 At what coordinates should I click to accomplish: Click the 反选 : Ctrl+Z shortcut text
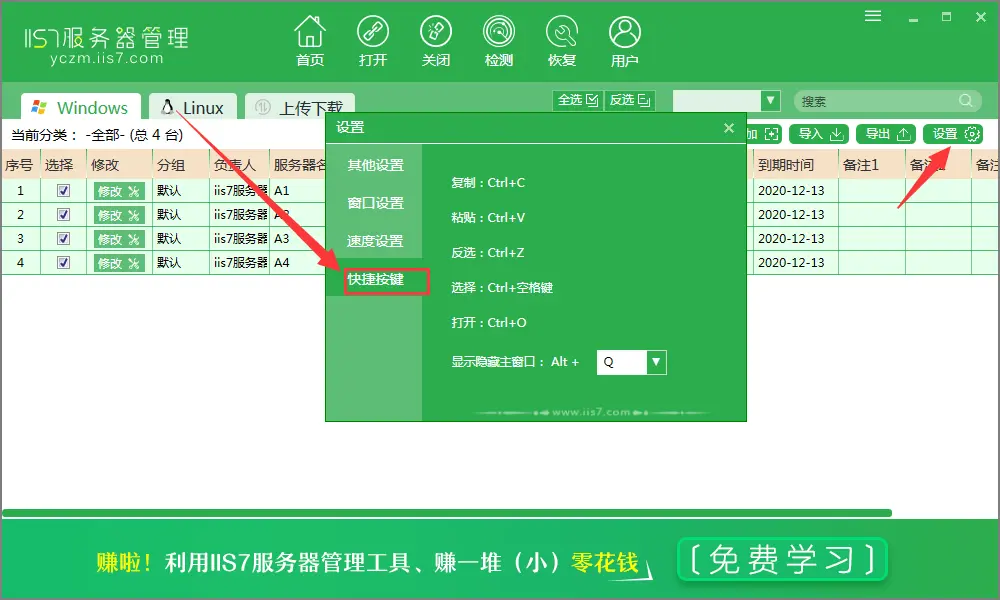coord(487,253)
